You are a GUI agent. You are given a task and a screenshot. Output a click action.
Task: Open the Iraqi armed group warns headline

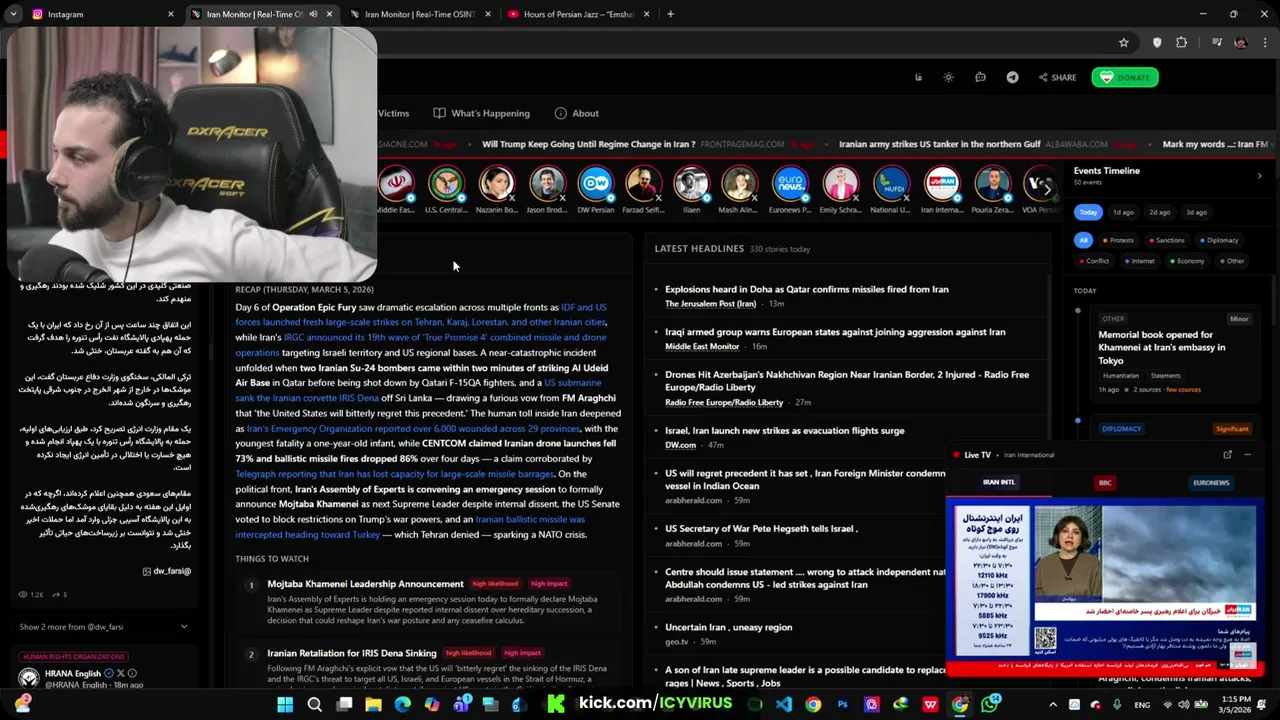[835, 332]
